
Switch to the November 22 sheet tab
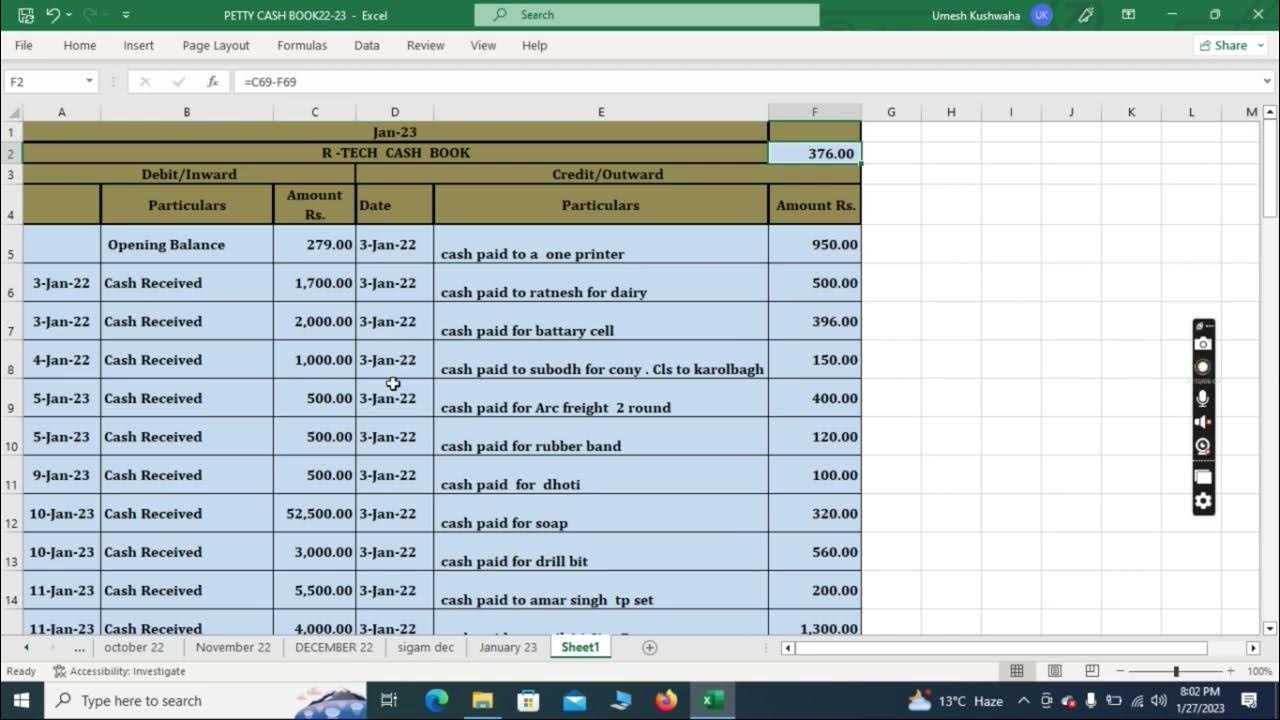point(233,648)
